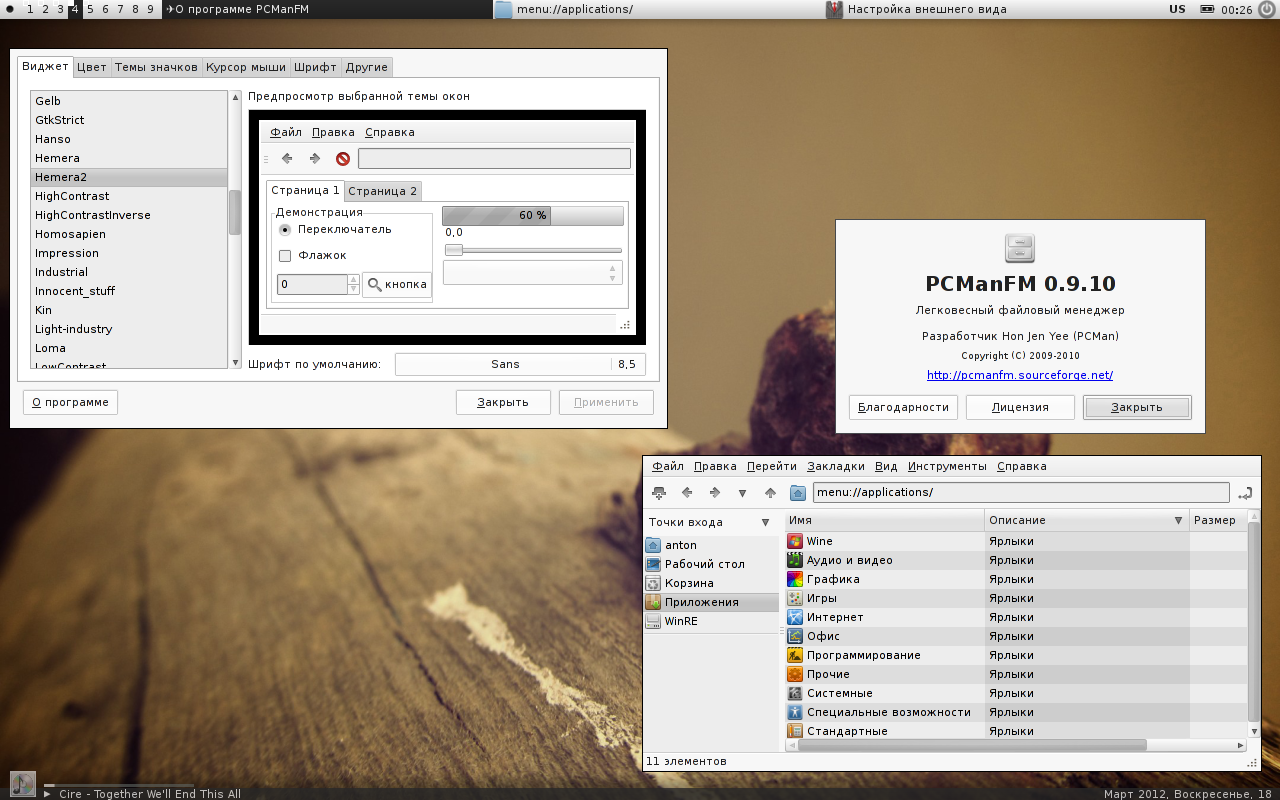Open the pcmanfm.sourceforge.net link
1280x800 pixels.
click(x=1020, y=375)
